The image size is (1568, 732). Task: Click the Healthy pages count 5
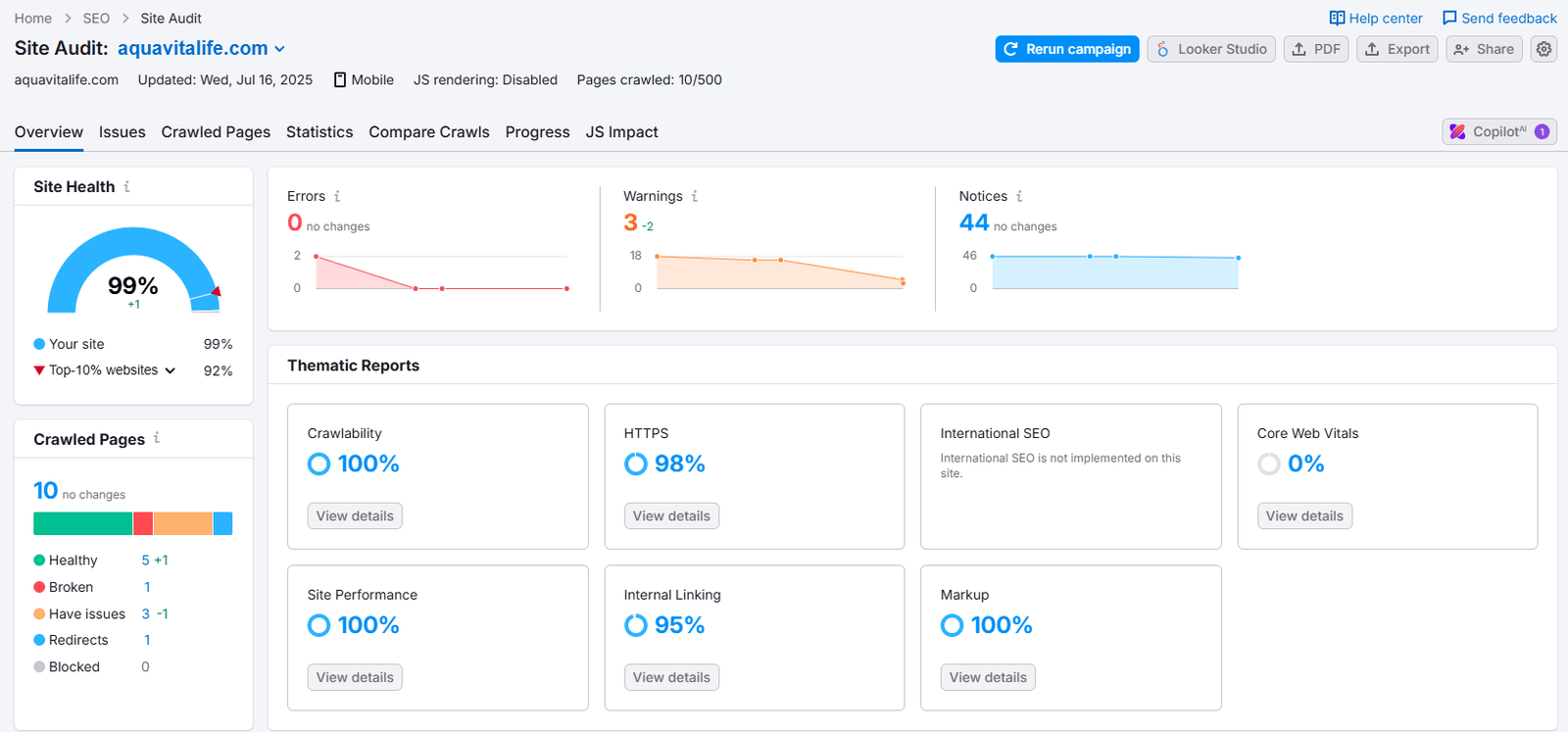[x=145, y=561]
